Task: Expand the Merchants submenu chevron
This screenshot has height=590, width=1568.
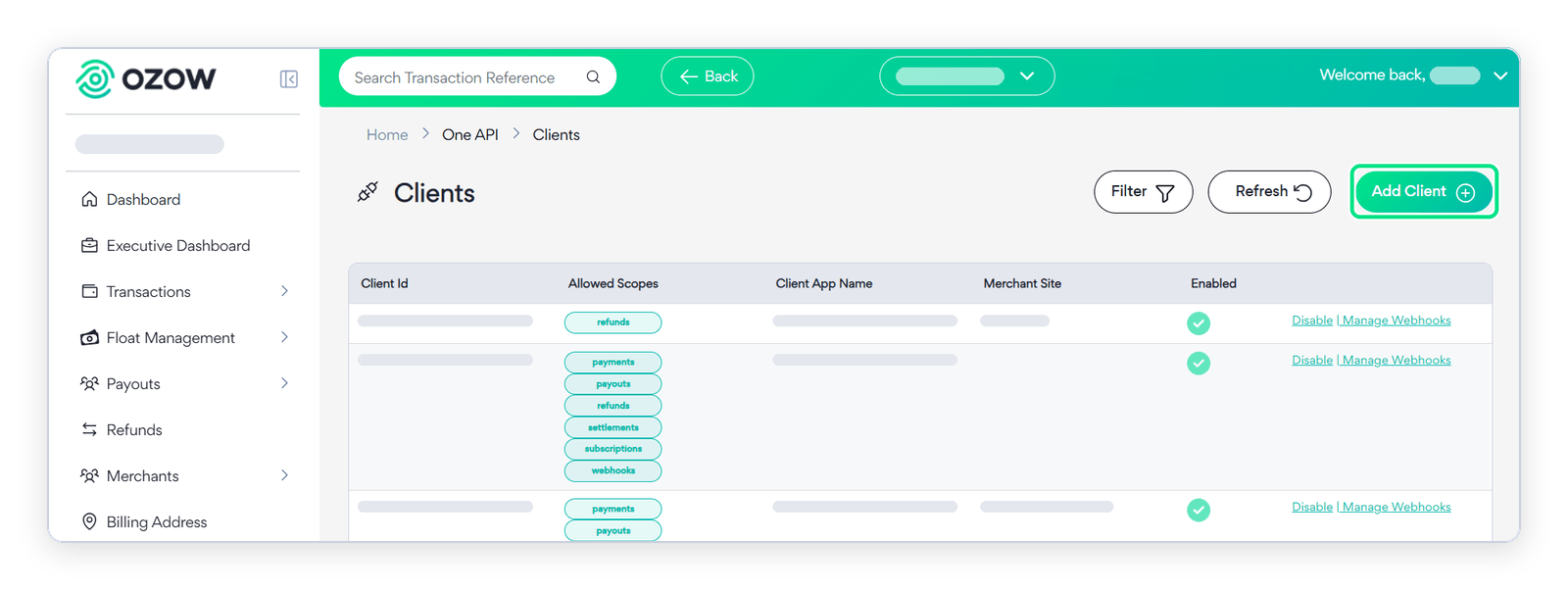Action: coord(284,475)
